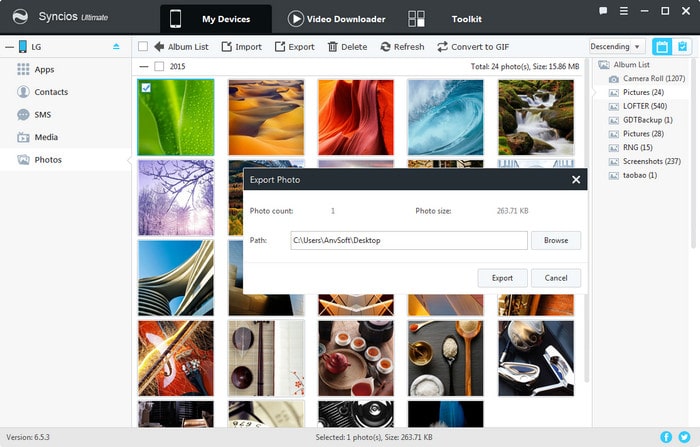This screenshot has height=447, width=700.
Task: Select the waterfall stream photo
Action: point(536,117)
